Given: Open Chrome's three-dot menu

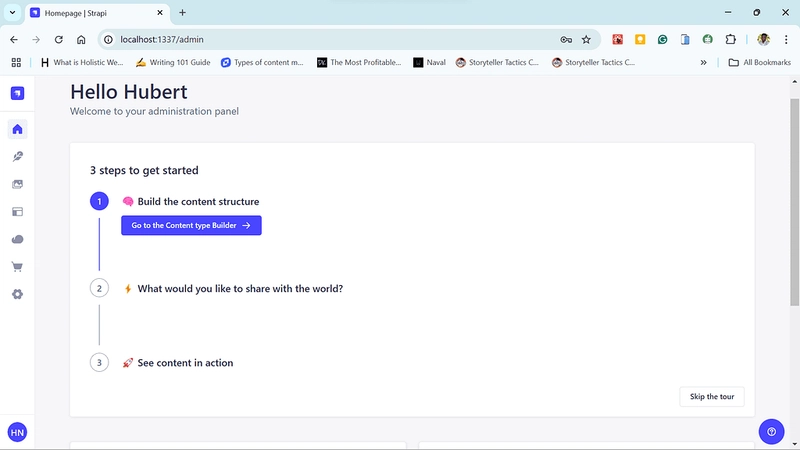Looking at the screenshot, I should (786, 40).
